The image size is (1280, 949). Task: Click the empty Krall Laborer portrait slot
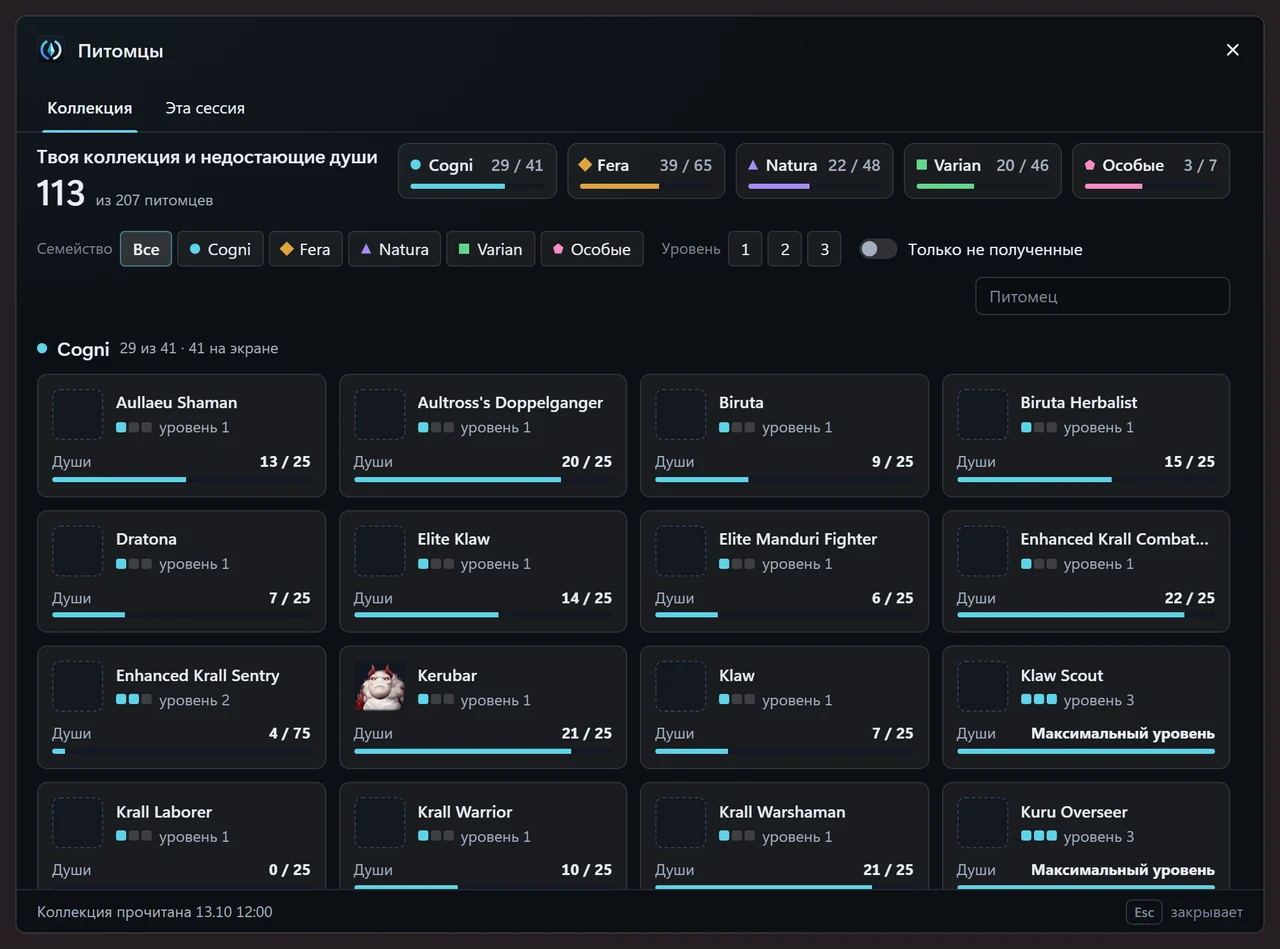coord(78,823)
